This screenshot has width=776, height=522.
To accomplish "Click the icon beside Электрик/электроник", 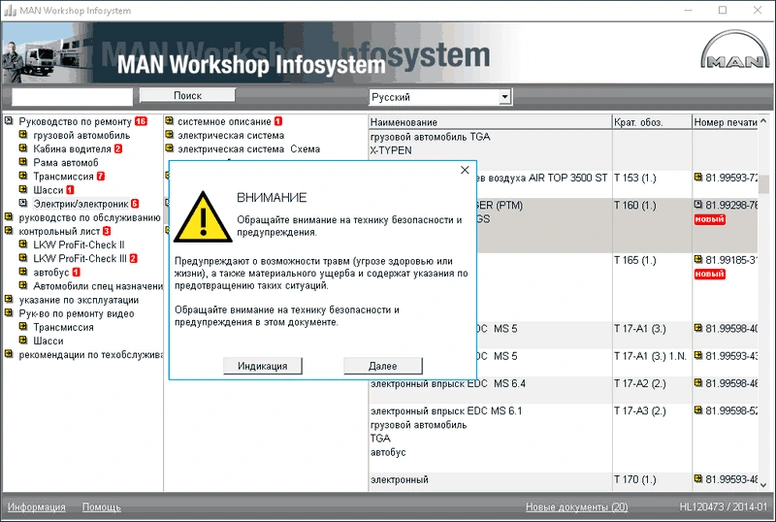I will (23, 203).
